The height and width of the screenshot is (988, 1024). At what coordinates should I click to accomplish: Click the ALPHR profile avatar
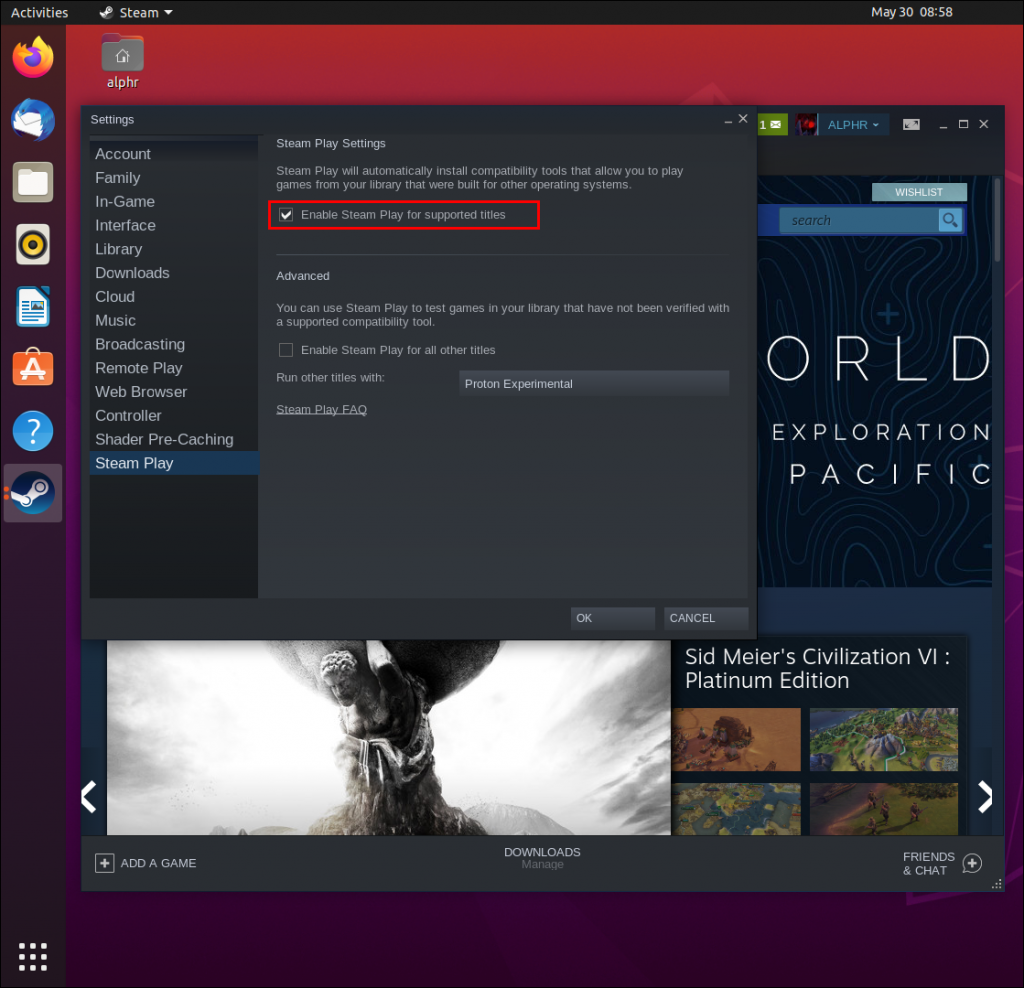point(806,124)
